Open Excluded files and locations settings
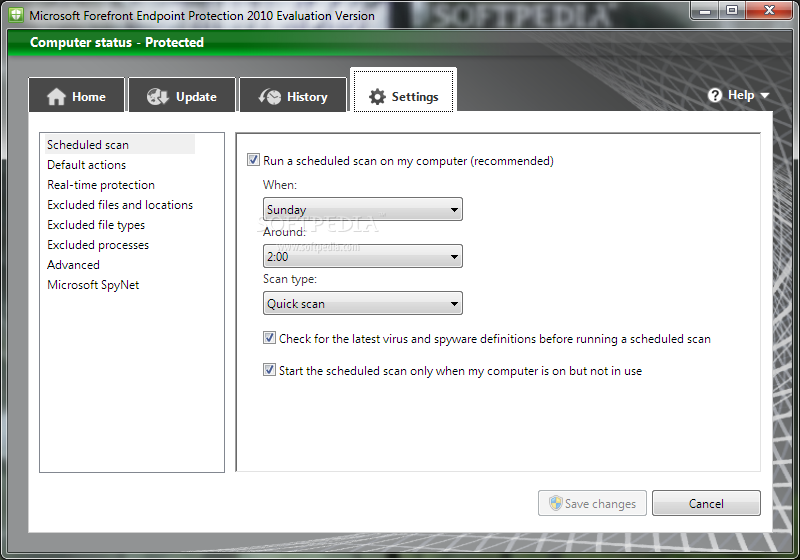800x560 pixels. point(120,205)
